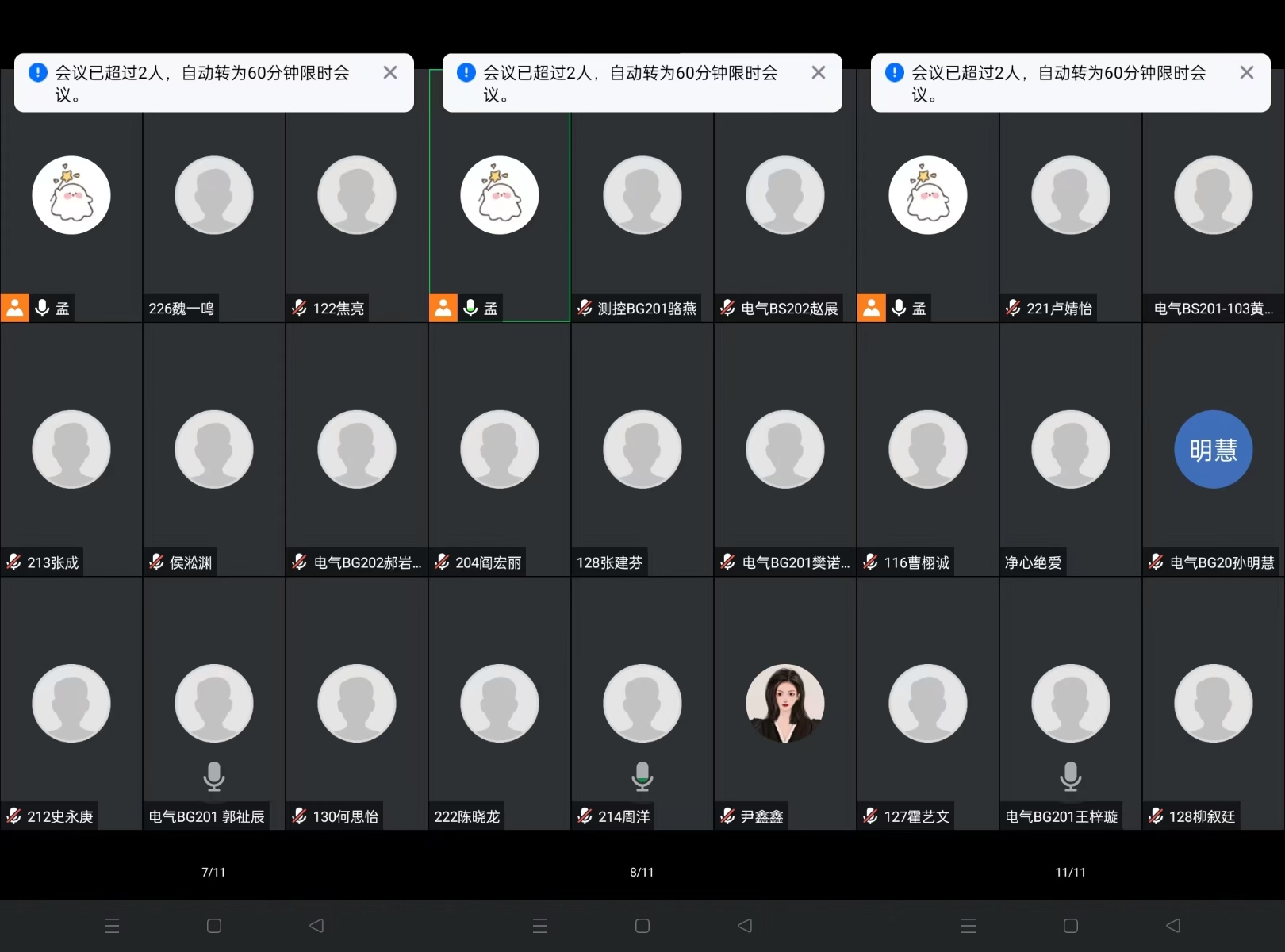The width and height of the screenshot is (1285, 952).
Task: Tap the green microphone above 214周洋
Action: (642, 776)
